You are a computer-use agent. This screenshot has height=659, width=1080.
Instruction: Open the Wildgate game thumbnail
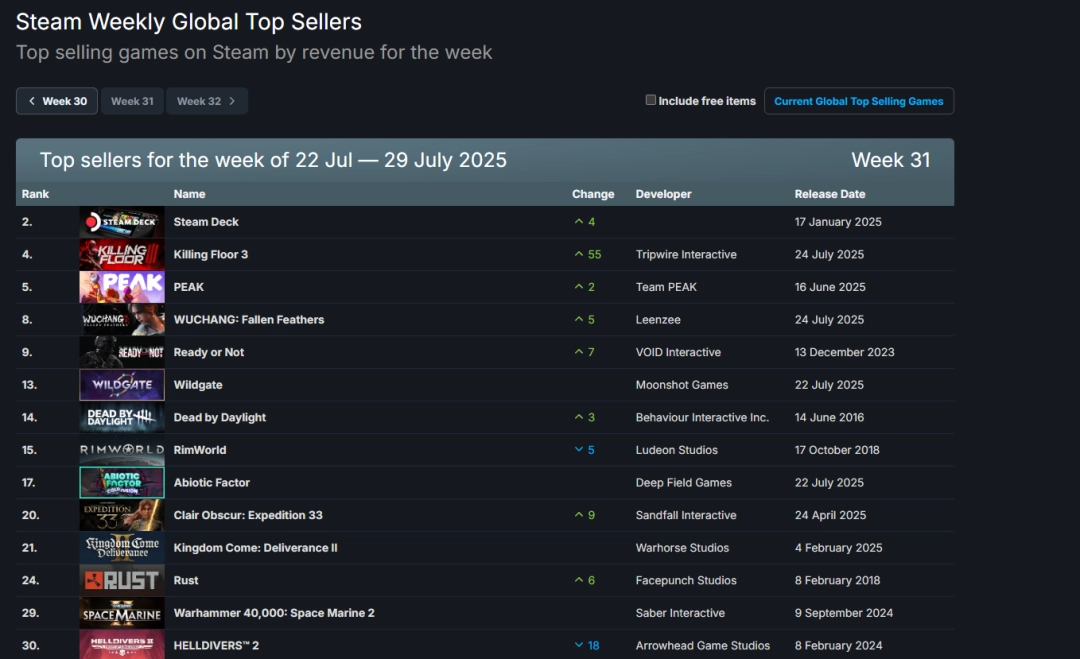(x=121, y=385)
